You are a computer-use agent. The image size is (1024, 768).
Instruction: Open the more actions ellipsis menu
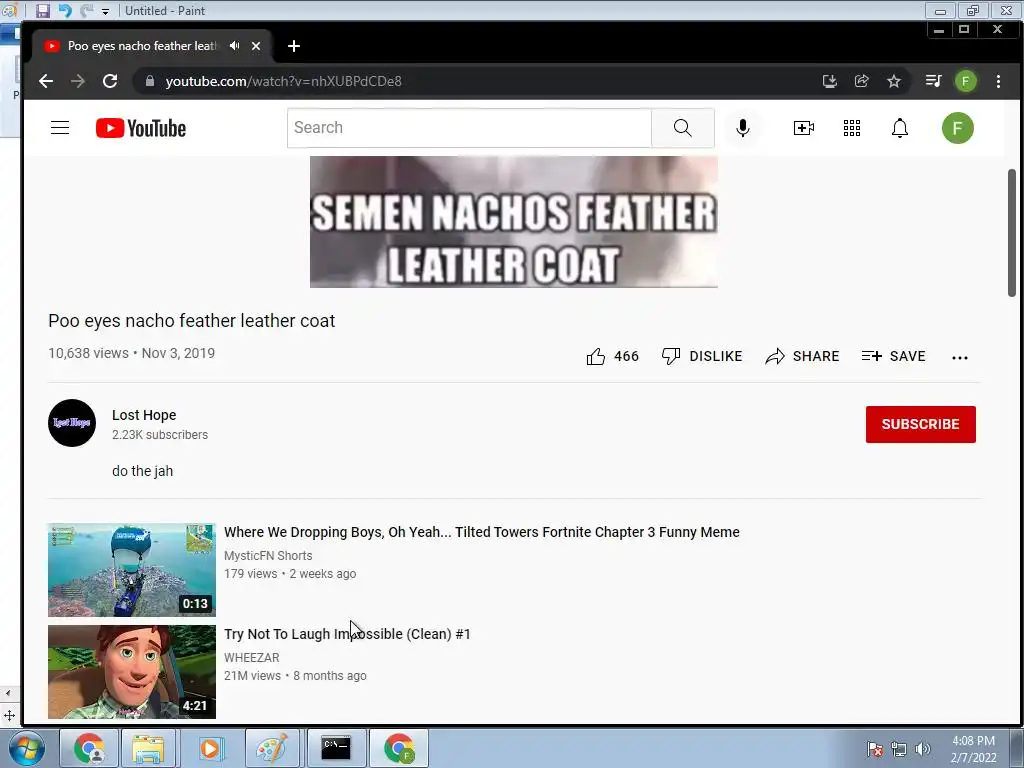(x=959, y=357)
